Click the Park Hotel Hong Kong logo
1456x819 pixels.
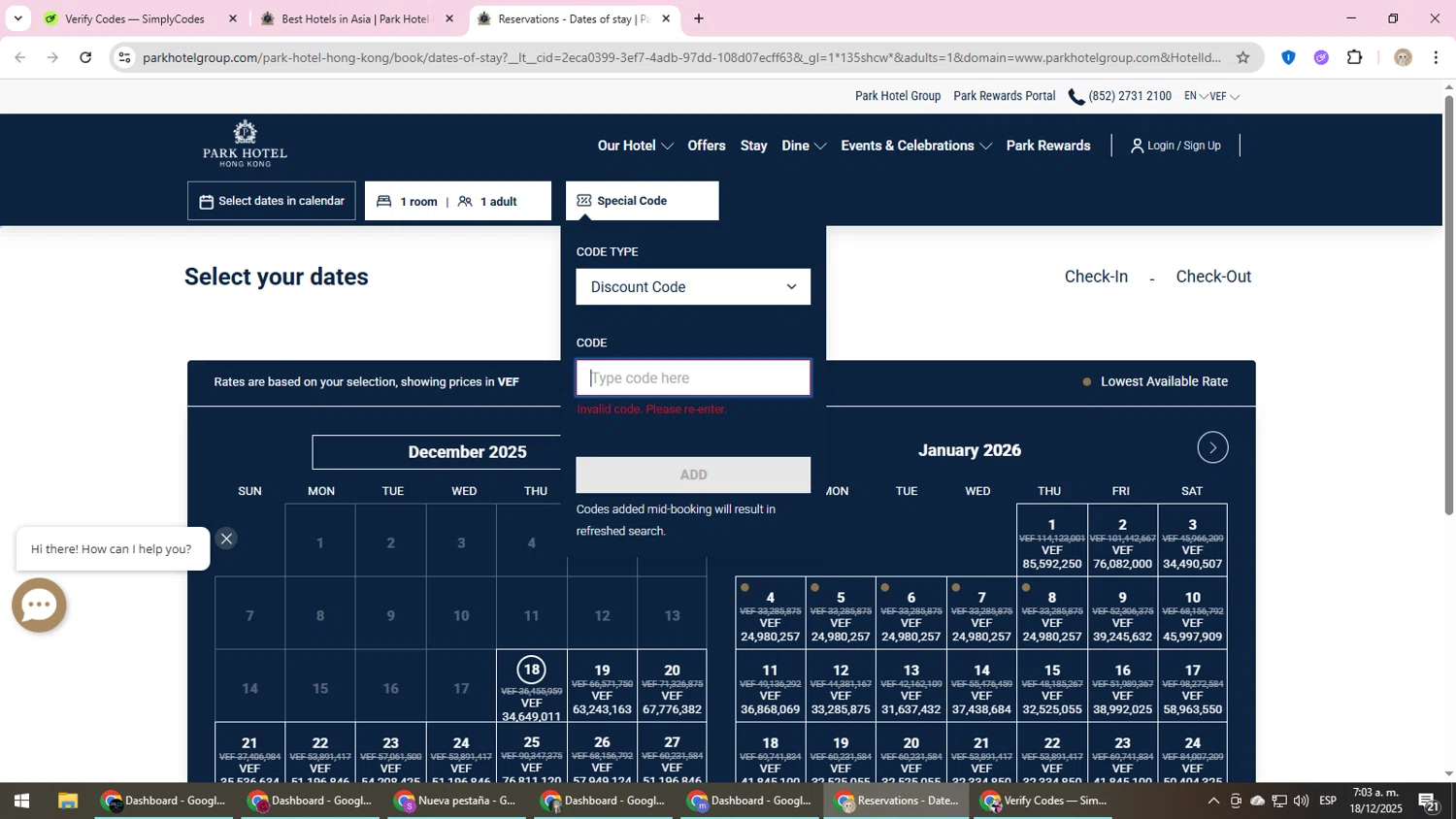click(245, 144)
